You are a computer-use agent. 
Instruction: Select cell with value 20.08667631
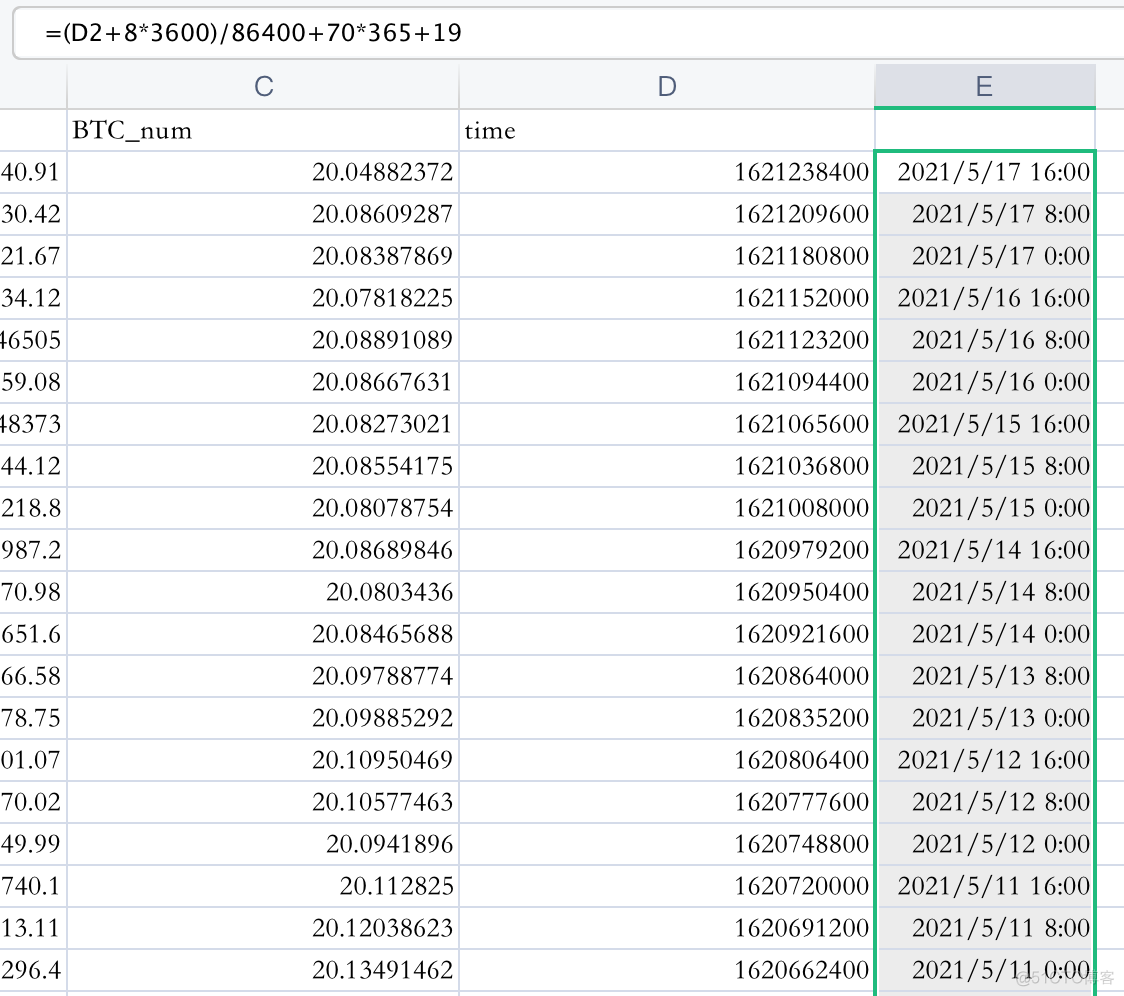coord(263,382)
